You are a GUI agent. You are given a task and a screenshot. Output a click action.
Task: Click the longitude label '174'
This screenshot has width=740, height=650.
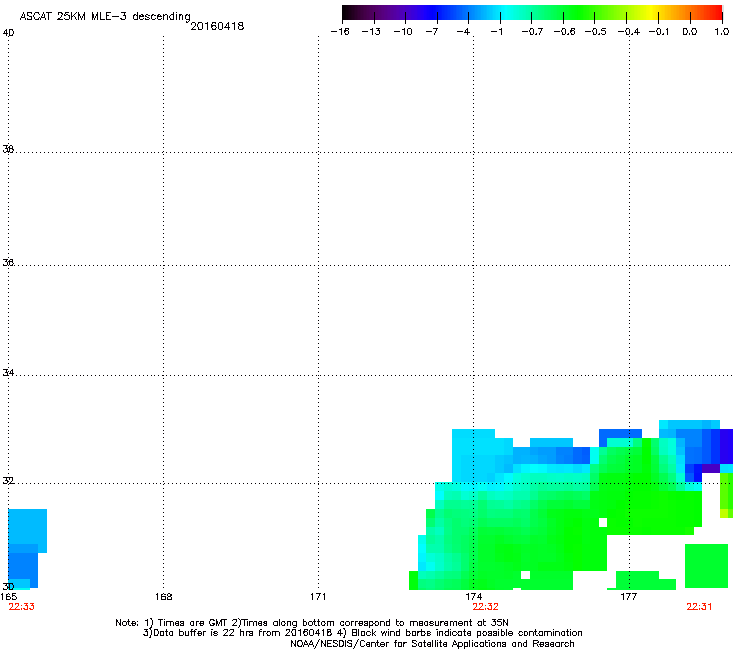click(473, 597)
